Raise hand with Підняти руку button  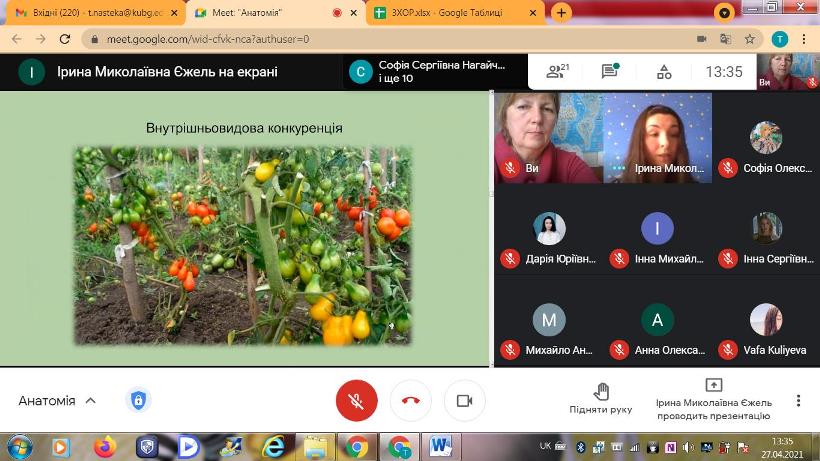pyautogui.click(x=600, y=399)
